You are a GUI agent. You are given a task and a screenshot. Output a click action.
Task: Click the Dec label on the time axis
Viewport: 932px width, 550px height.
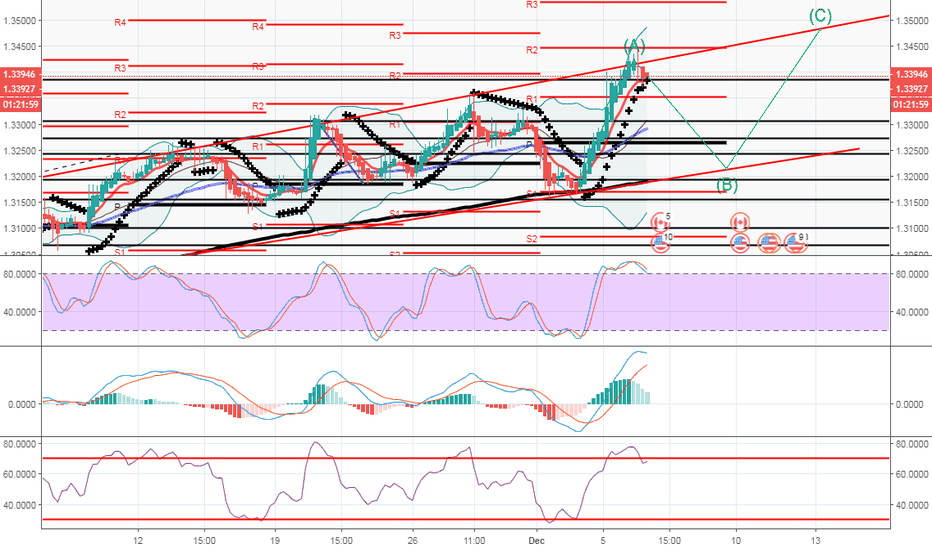536,540
